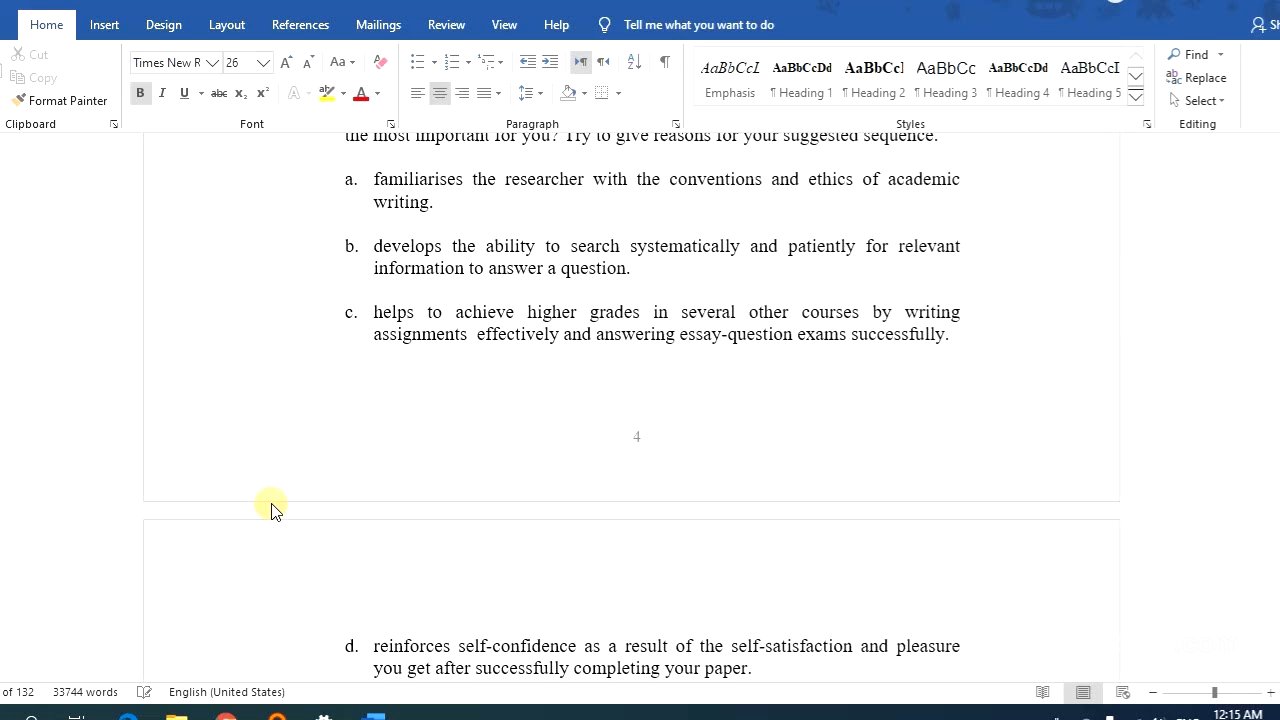Switch to Read Mode view
Screen dimensions: 1280x720
click(x=1043, y=691)
